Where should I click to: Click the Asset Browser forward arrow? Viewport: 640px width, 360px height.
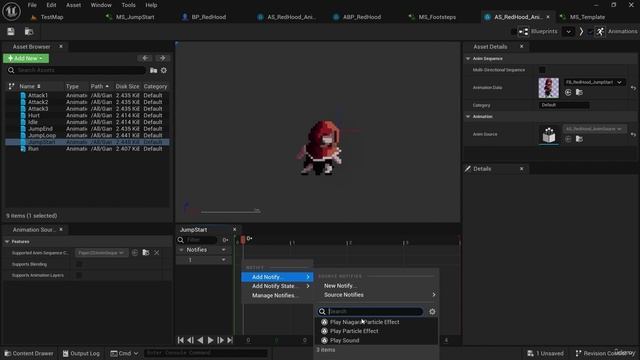[162, 58]
